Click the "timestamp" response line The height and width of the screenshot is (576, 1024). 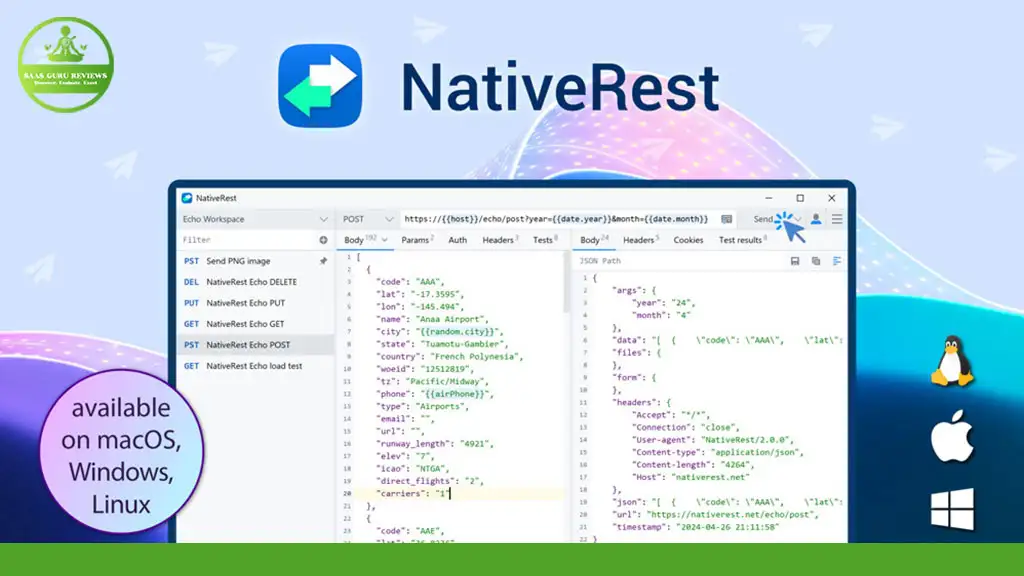pos(696,526)
